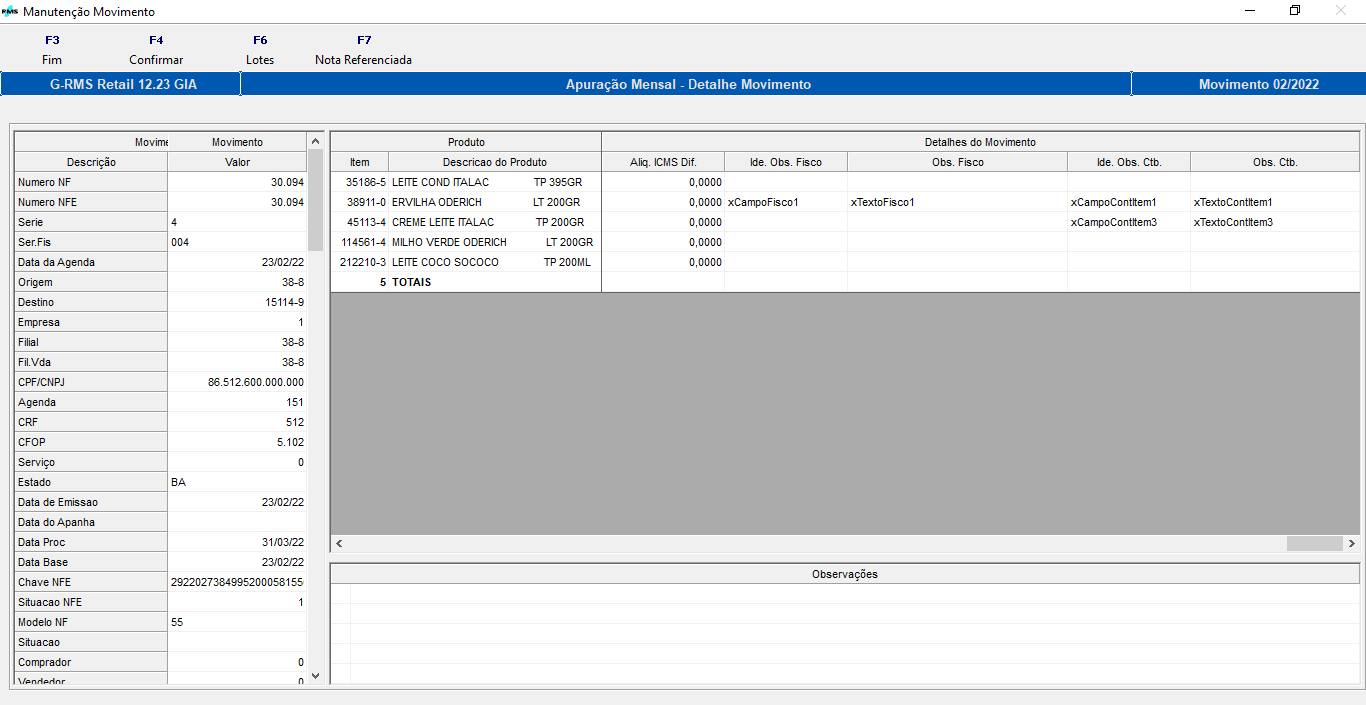Click the Comprador row label
The image size is (1366, 705).
[x=91, y=662]
